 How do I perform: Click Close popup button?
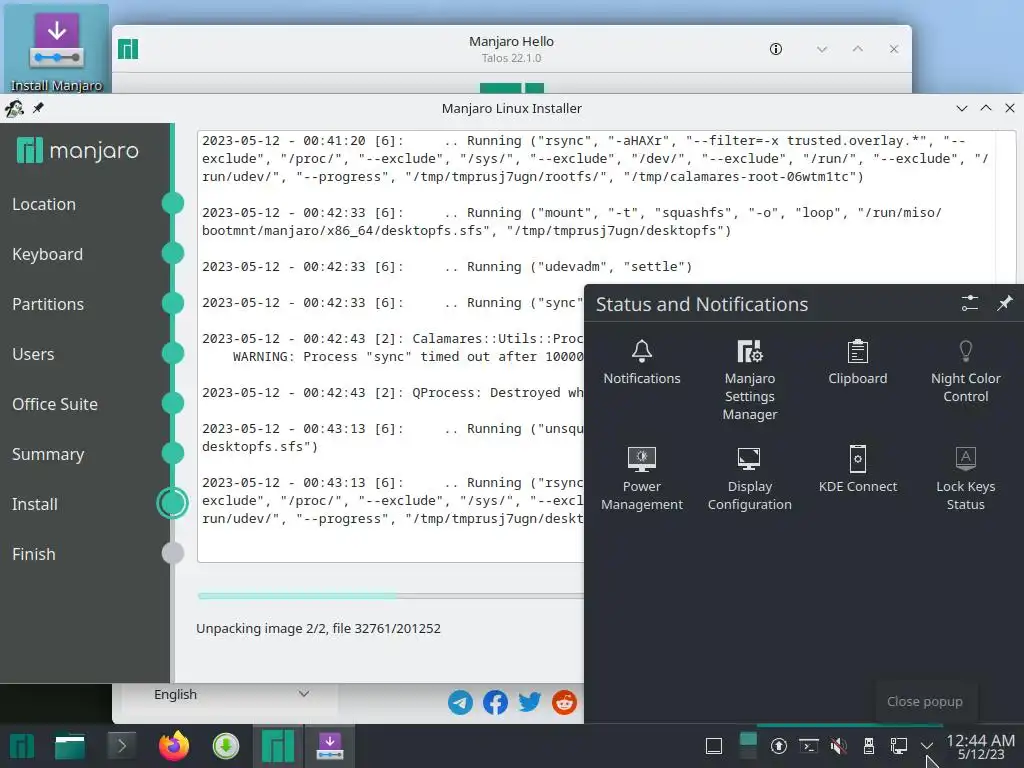tap(924, 701)
